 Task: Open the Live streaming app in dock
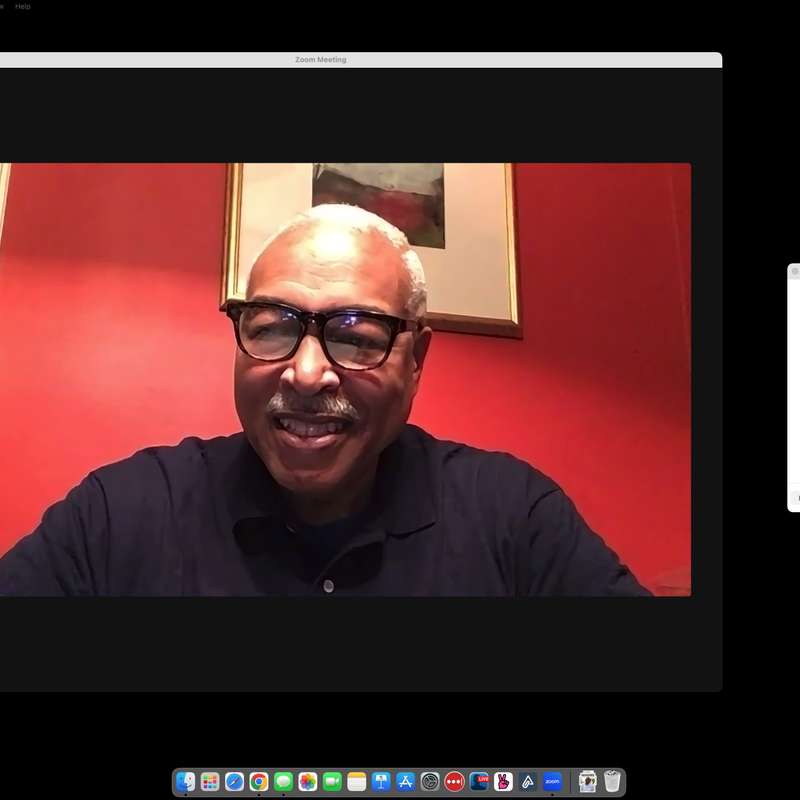[x=479, y=782]
